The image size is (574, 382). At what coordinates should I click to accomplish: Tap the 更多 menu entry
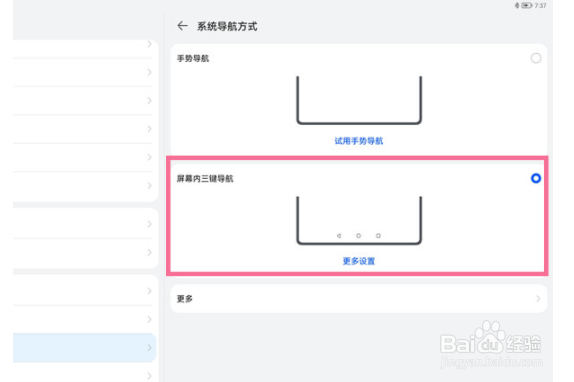(x=359, y=299)
